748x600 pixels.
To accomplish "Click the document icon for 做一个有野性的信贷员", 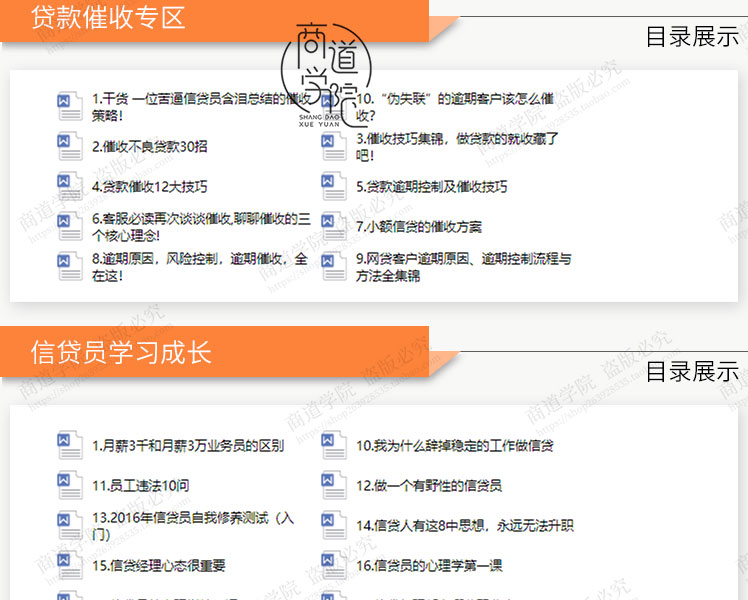I will [334, 485].
